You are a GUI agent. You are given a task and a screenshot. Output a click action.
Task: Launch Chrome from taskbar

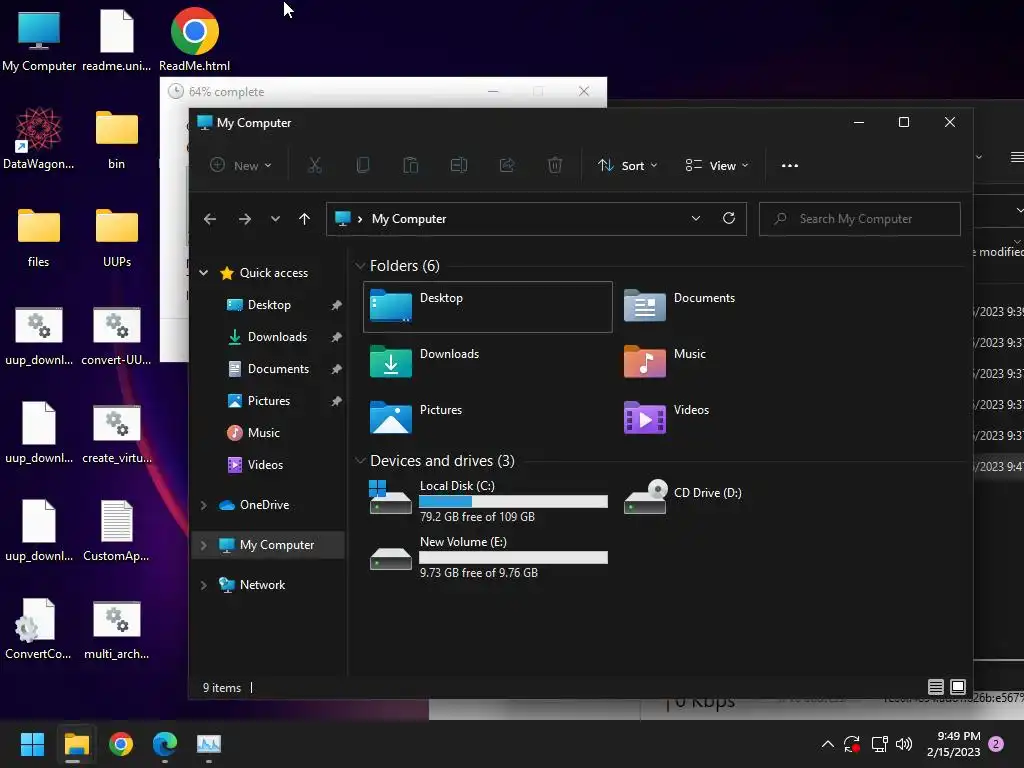point(121,744)
